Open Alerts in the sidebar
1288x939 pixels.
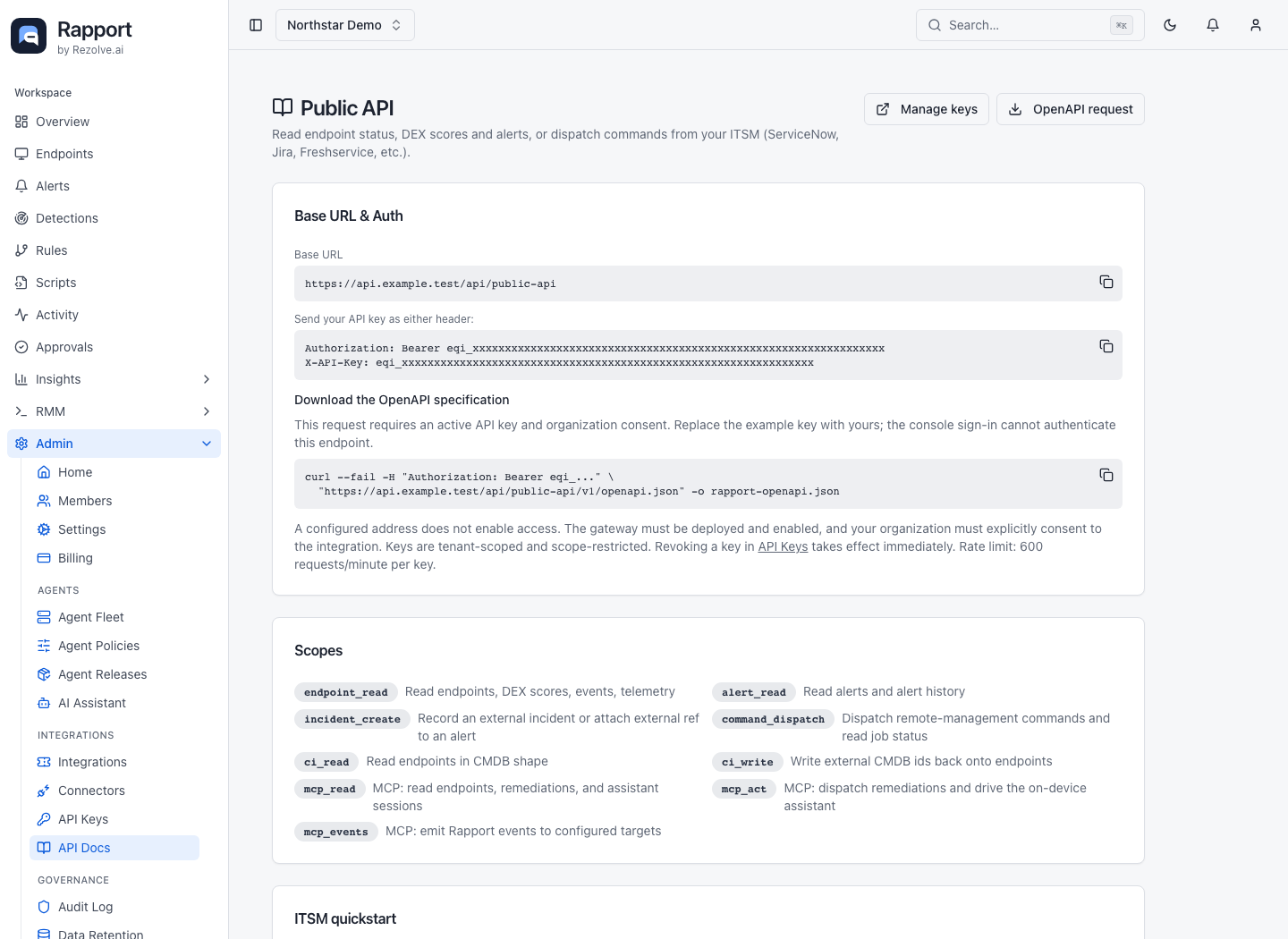coord(114,186)
